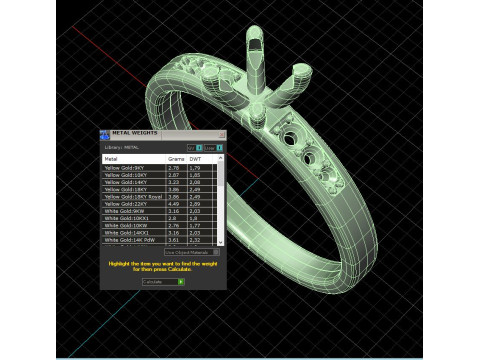Toggle the GV library button
Viewport: 480px width, 360px height.
tap(195, 148)
